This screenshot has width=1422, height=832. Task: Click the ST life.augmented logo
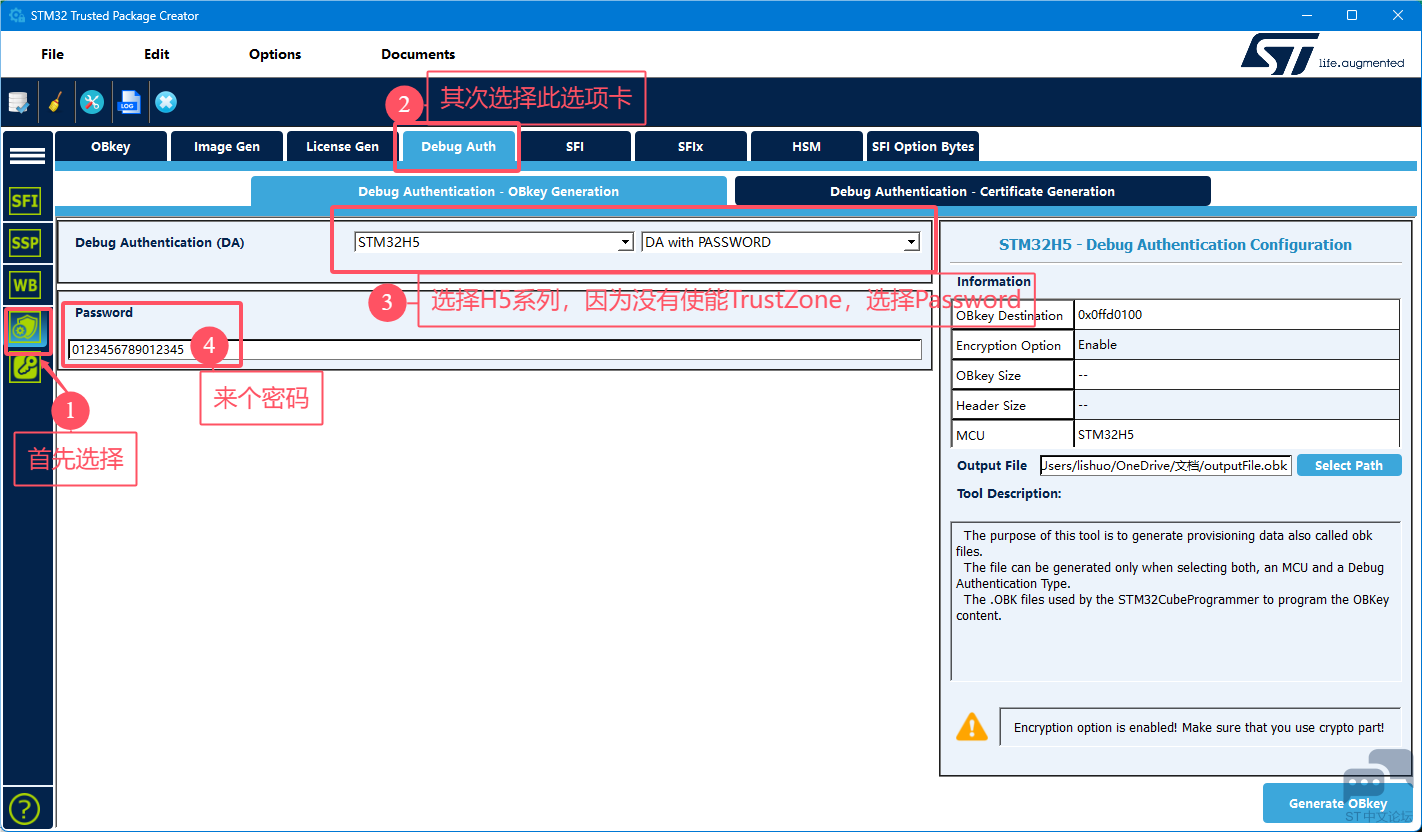(x=1322, y=55)
